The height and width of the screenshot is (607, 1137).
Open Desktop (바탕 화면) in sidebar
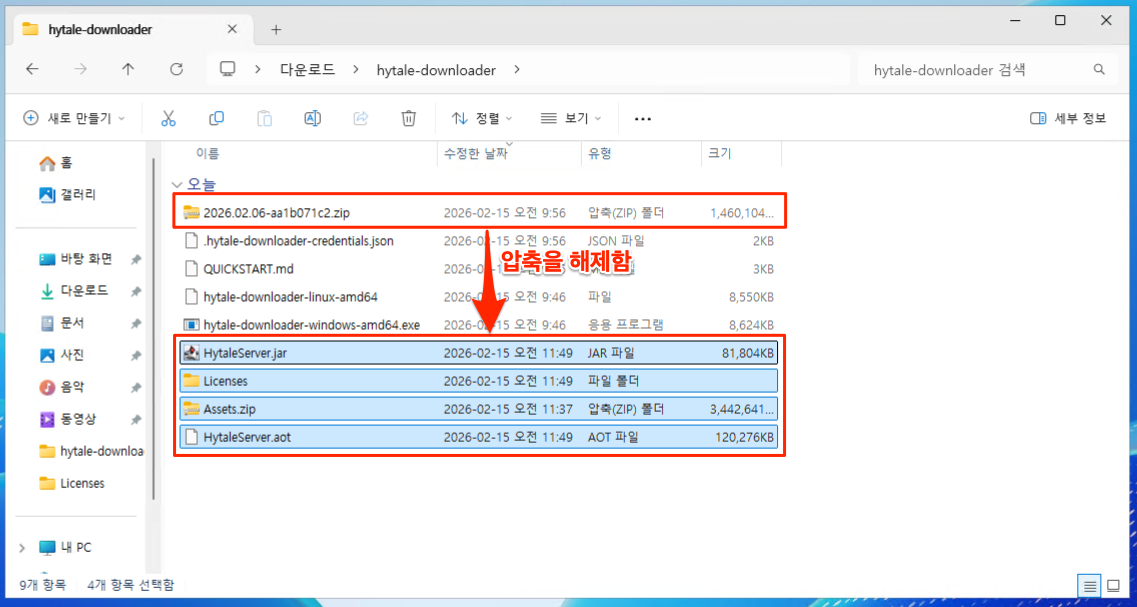click(76, 259)
